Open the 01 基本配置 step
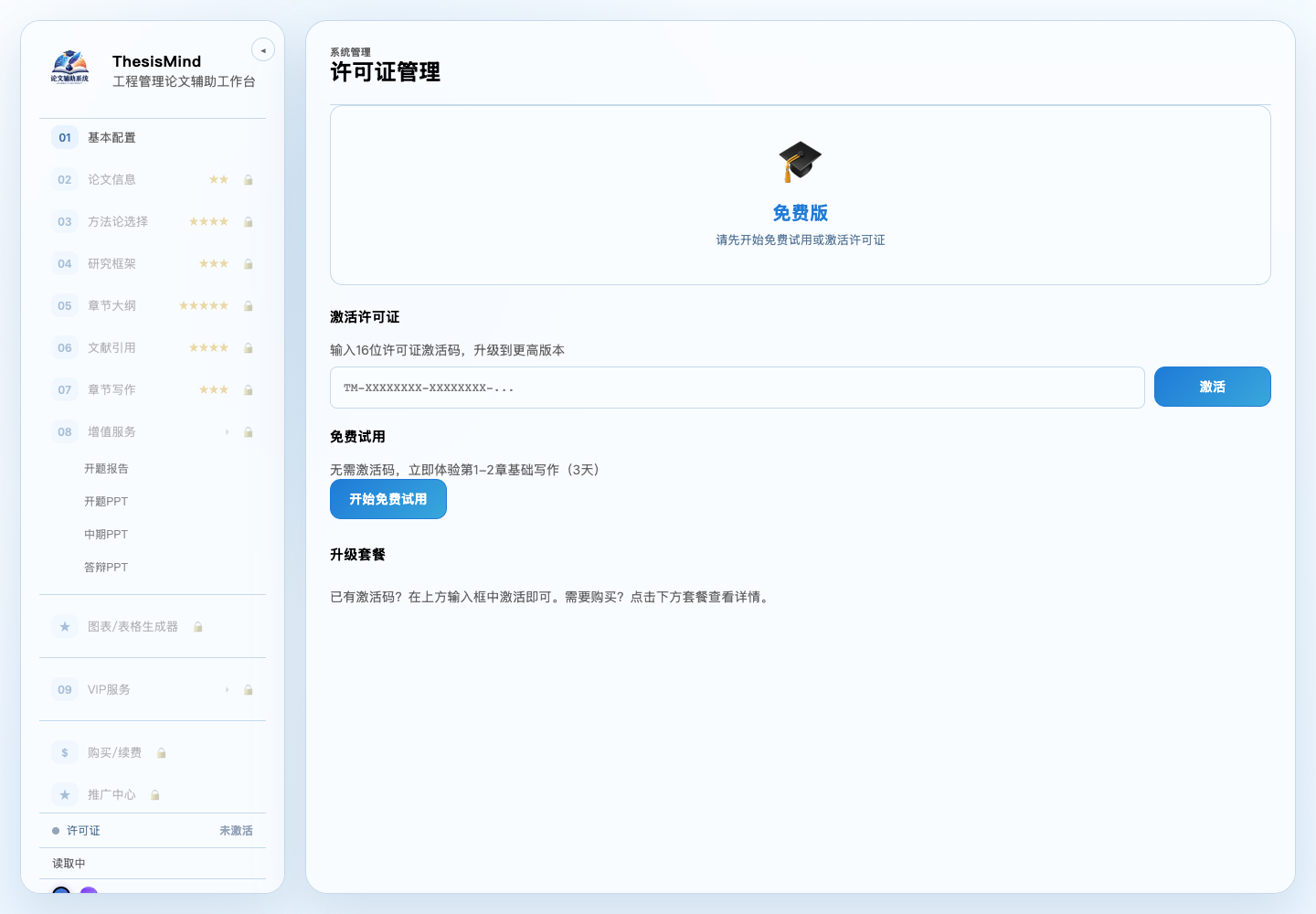Image resolution: width=1316 pixels, height=914 pixels. (153, 138)
